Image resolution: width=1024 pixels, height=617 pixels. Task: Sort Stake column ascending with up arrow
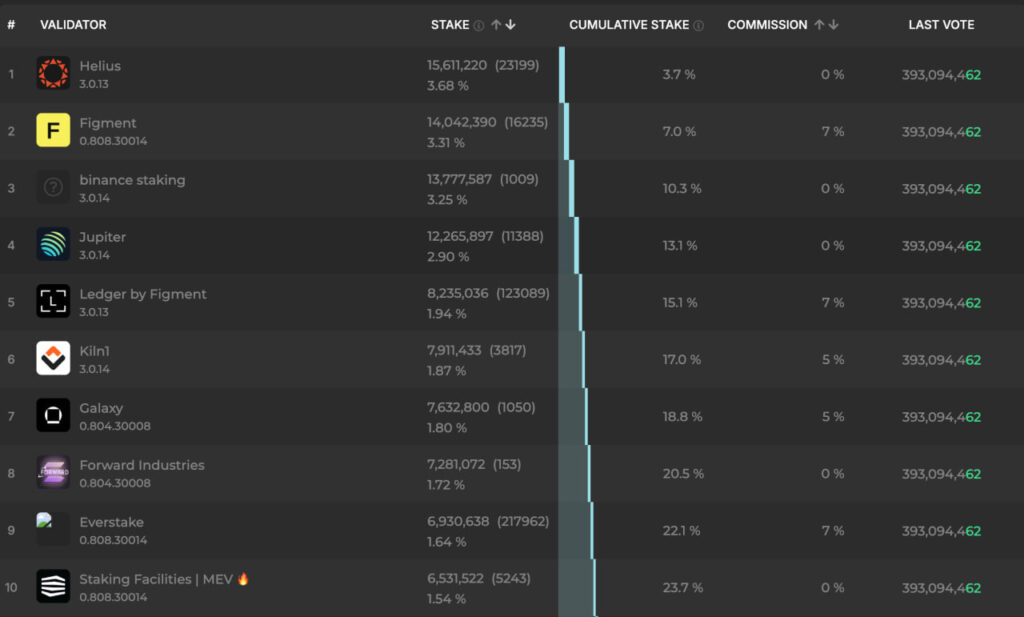pyautogui.click(x=496, y=25)
